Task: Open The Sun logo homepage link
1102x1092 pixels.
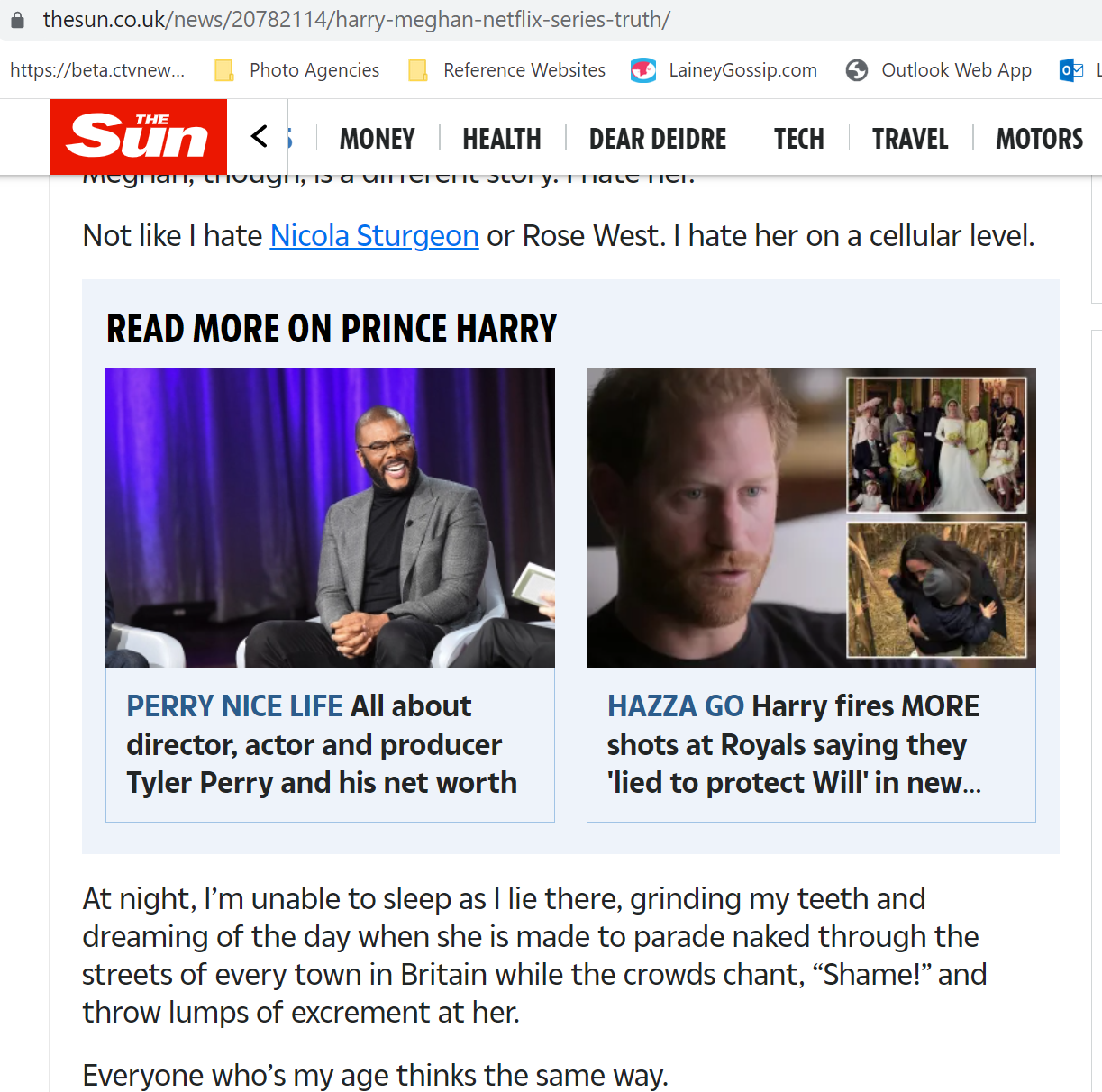Action: (x=139, y=137)
